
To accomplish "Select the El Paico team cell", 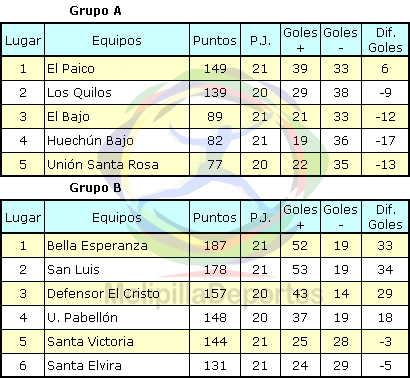I will [117, 68].
